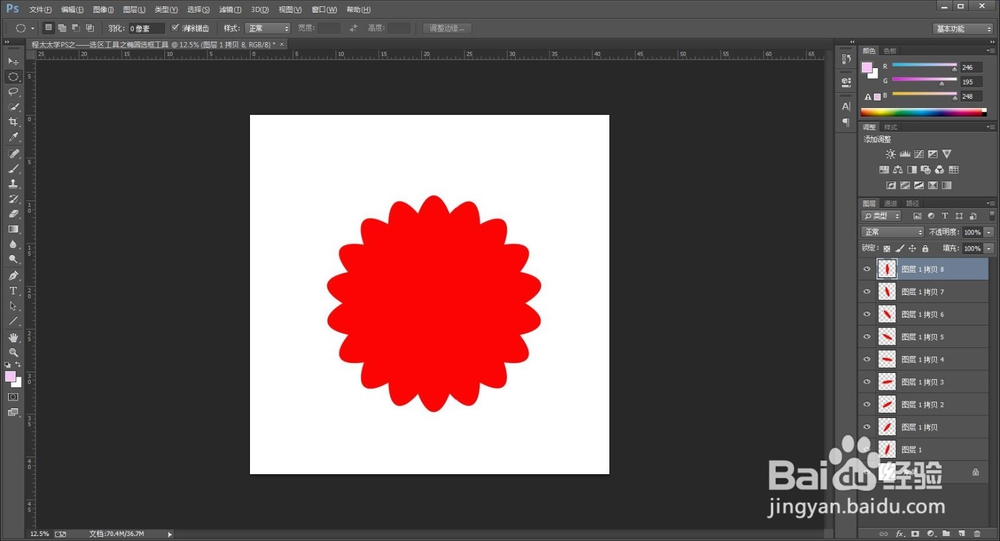Open the 图像(I) menu
This screenshot has width=1000, height=541.
[x=103, y=10]
